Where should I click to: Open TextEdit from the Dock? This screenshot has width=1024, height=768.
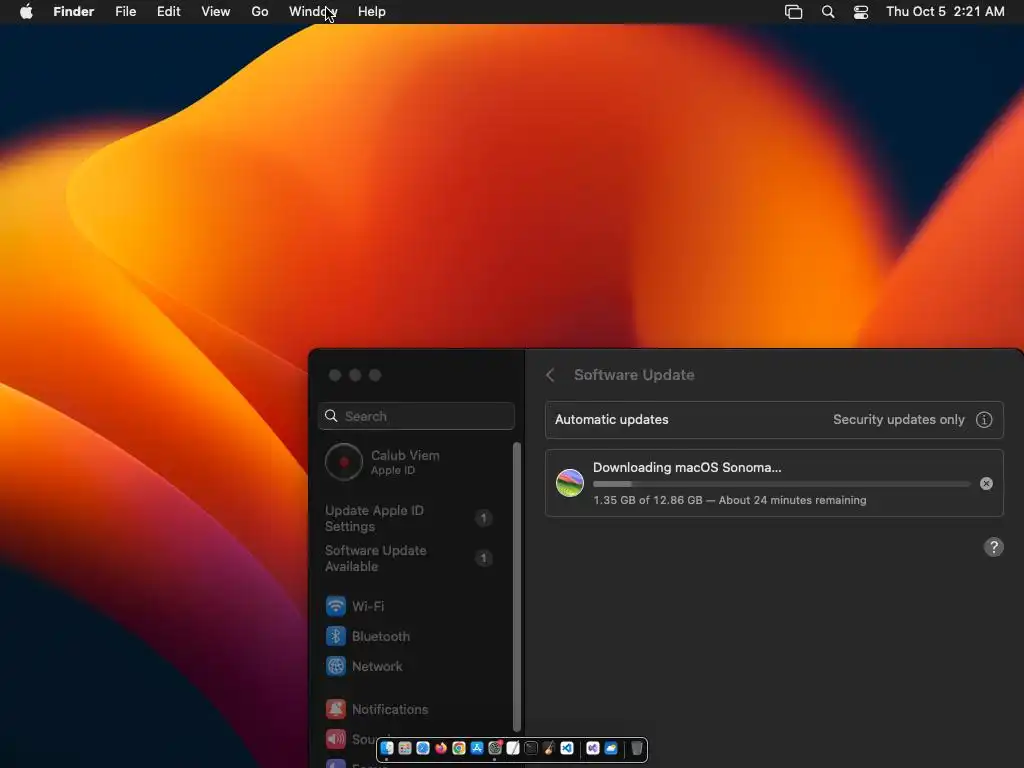pyautogui.click(x=513, y=748)
